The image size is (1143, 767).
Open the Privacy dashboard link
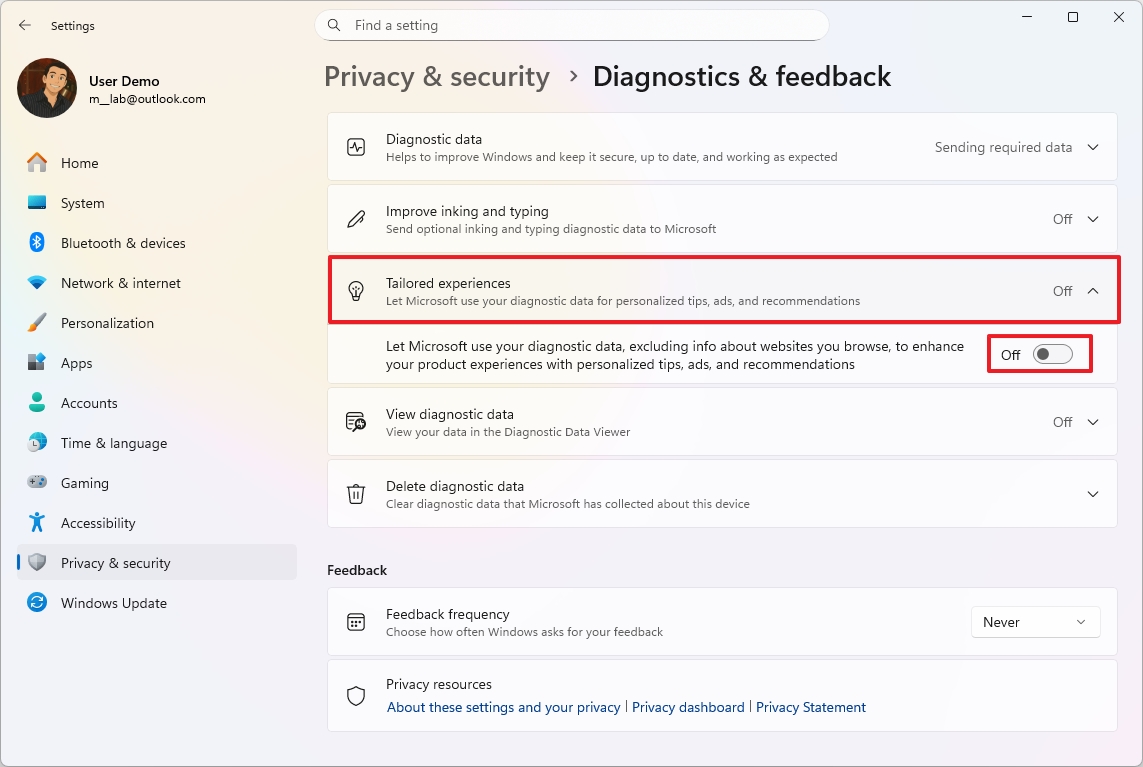click(688, 707)
